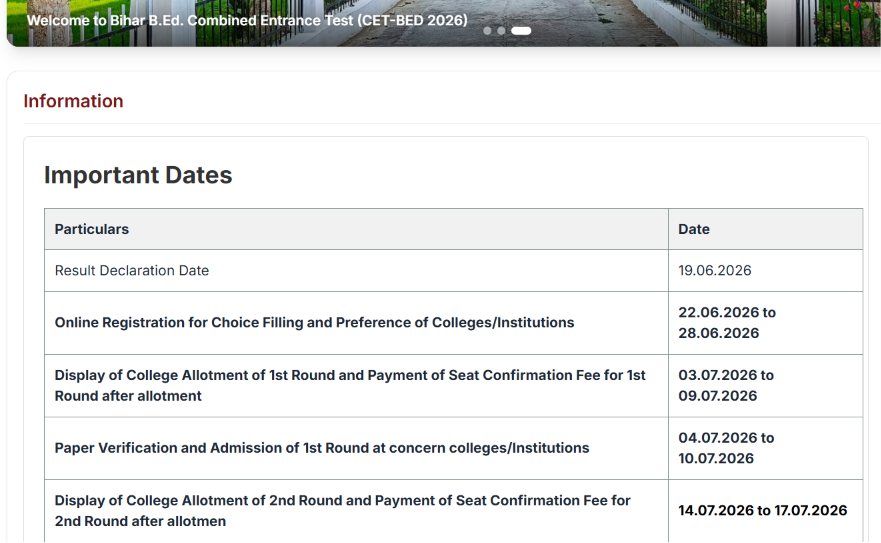This screenshot has width=881, height=543.
Task: Select the 04.07.2026 to 10.07.2026 cell
Action: (x=726, y=448)
